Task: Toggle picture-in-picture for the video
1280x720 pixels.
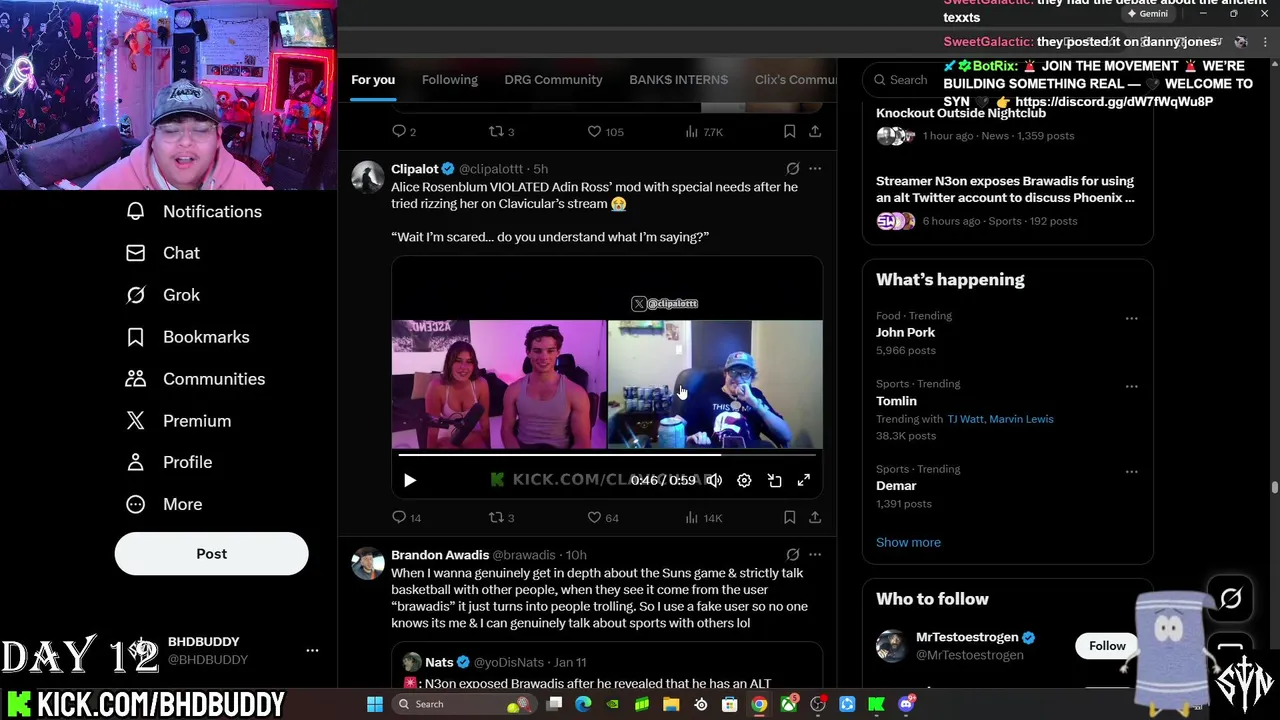Action: 774,481
